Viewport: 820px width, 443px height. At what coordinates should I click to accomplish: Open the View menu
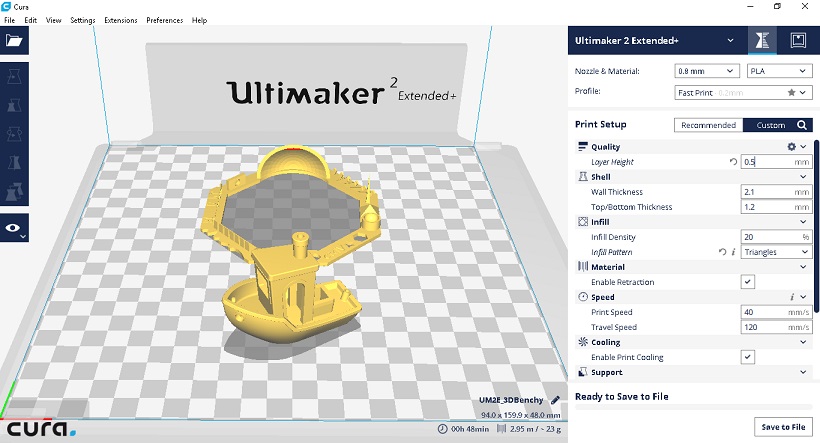pyautogui.click(x=53, y=20)
